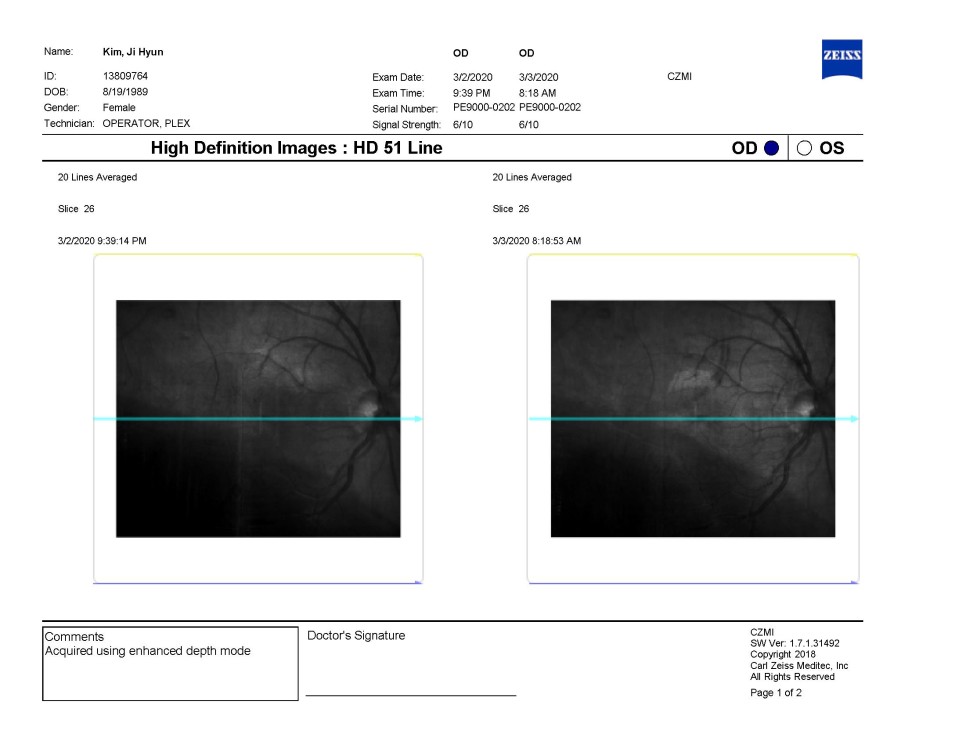Viewport: 966px width, 752px height.
Task: Click exam date '3/2/2020'
Action: [x=473, y=77]
